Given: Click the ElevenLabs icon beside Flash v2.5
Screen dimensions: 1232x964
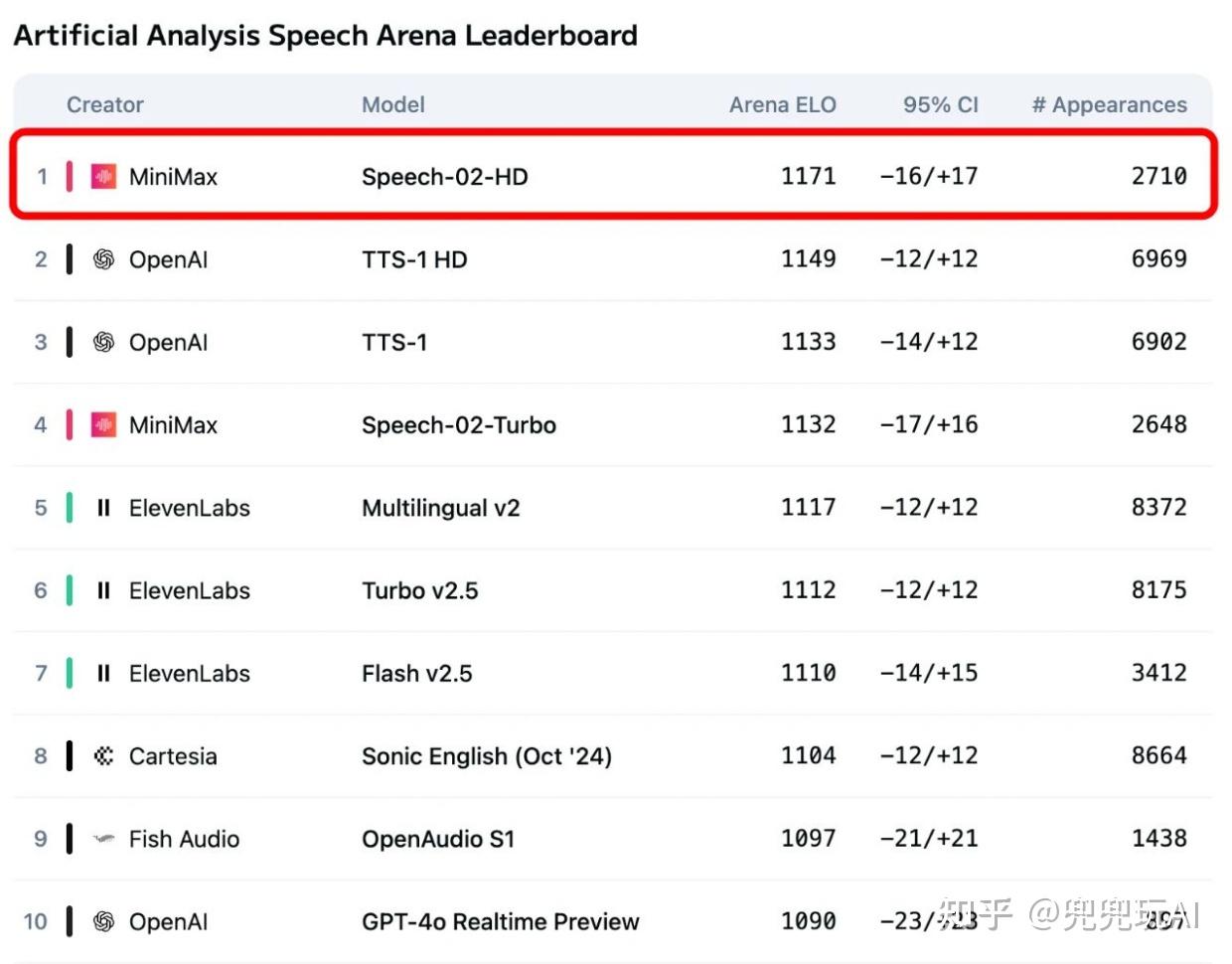Looking at the screenshot, I should point(103,674).
